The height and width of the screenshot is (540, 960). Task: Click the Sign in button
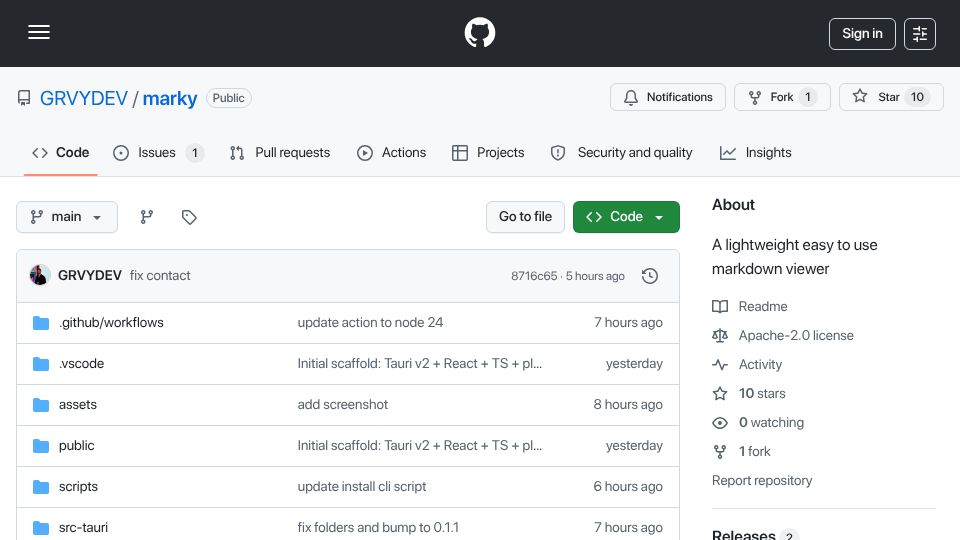[x=862, y=34]
